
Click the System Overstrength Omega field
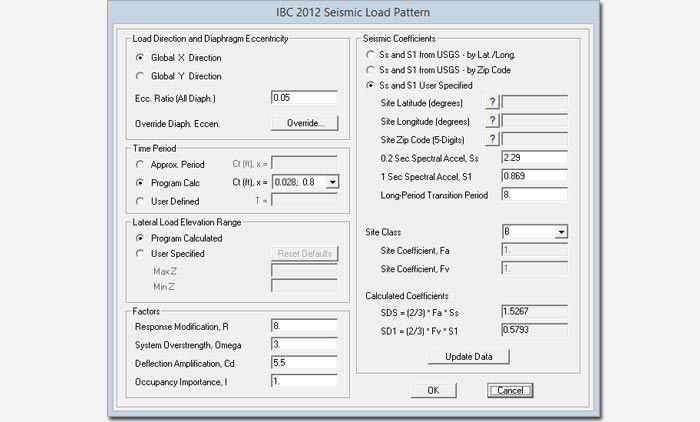point(304,344)
